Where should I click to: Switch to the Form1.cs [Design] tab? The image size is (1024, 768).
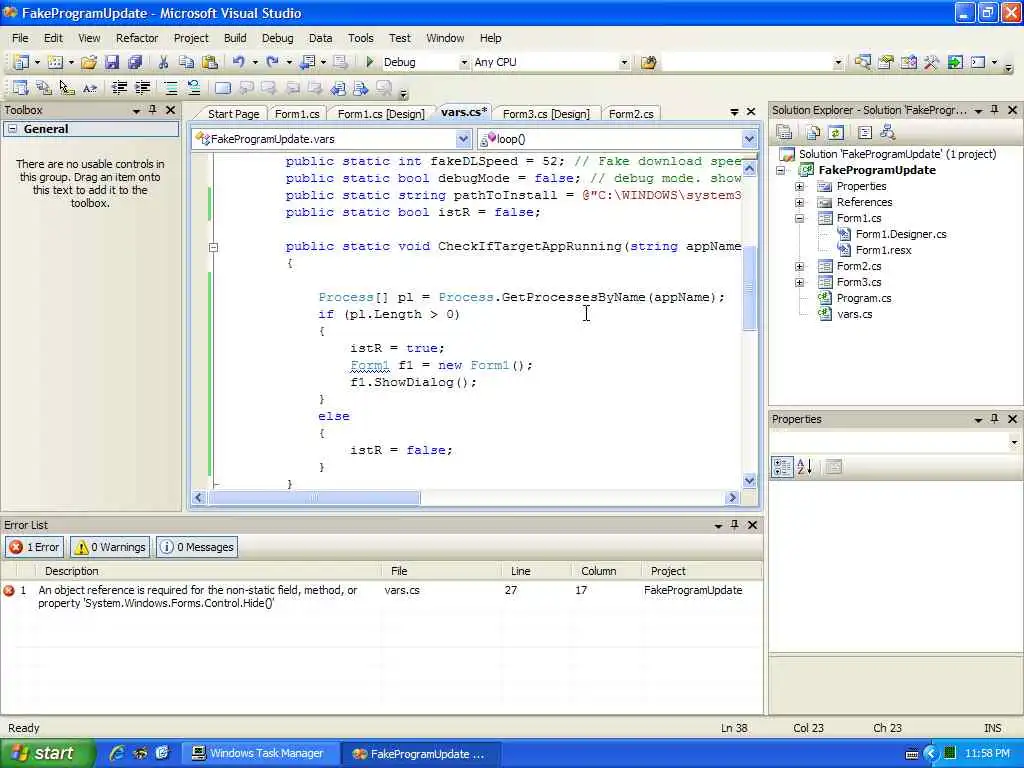(381, 114)
